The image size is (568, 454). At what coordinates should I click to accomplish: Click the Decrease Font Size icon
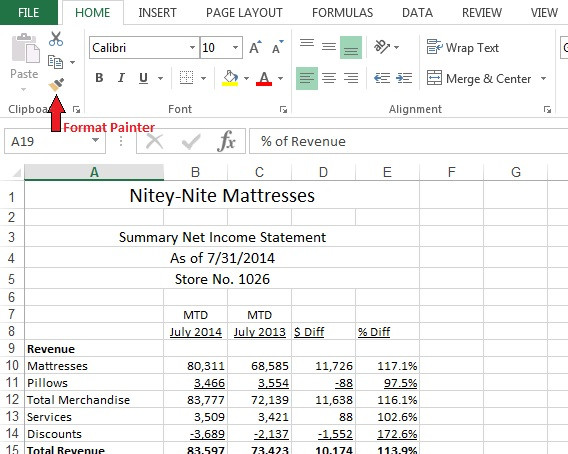point(278,47)
